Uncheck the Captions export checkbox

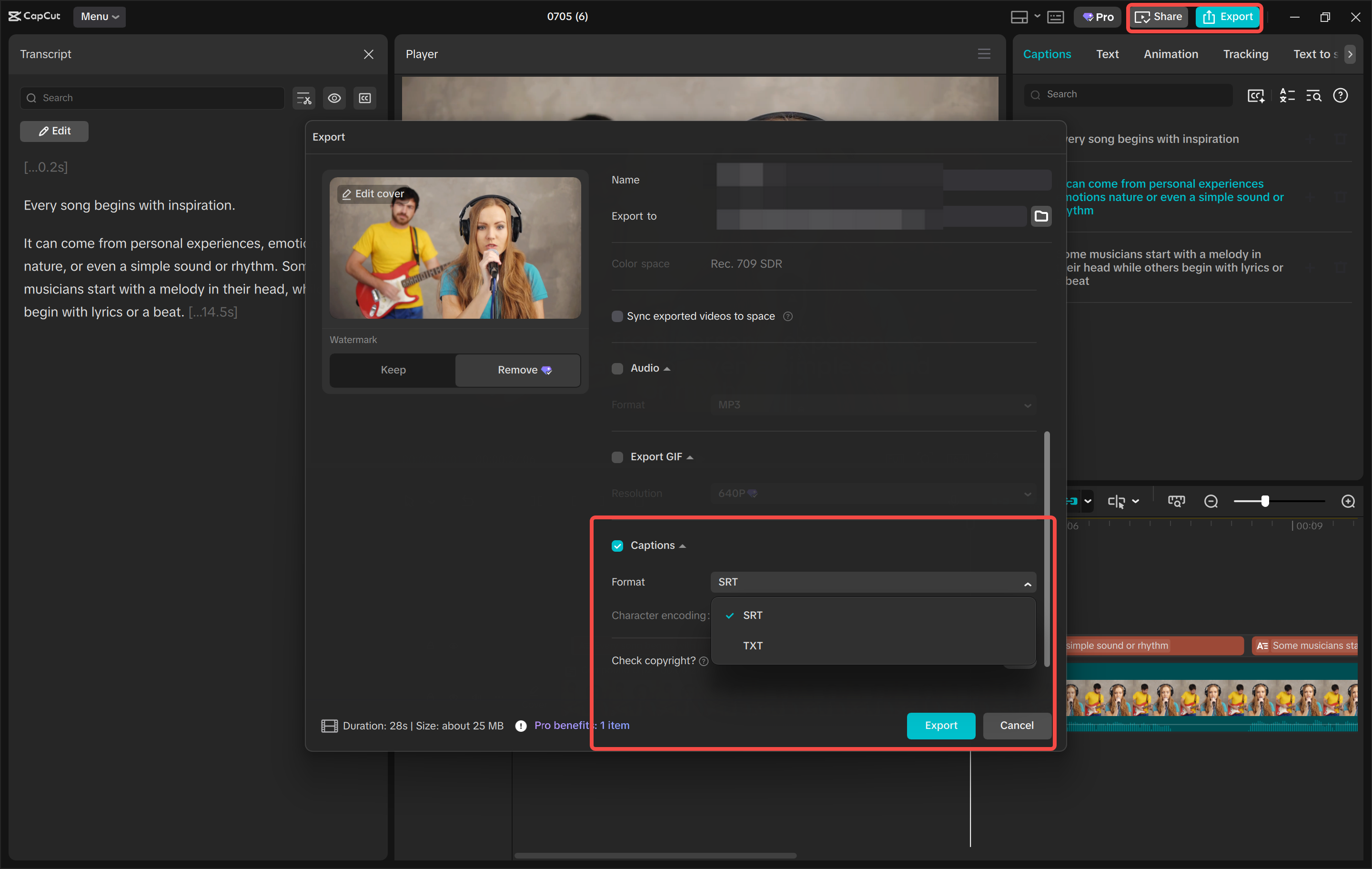pyautogui.click(x=617, y=546)
